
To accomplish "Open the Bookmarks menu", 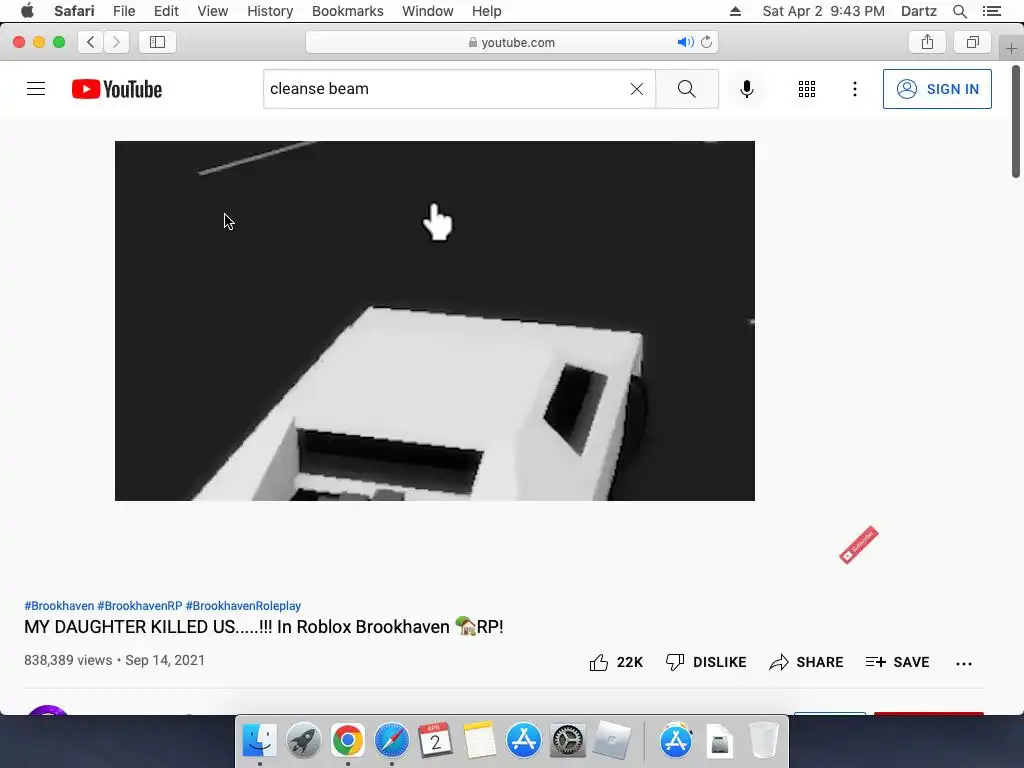I will click(347, 11).
